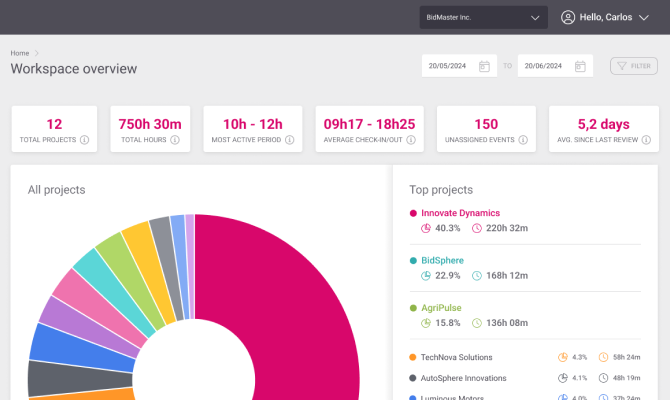Image resolution: width=670 pixels, height=400 pixels.
Task: Show info for Most Active Period
Action: point(289,140)
